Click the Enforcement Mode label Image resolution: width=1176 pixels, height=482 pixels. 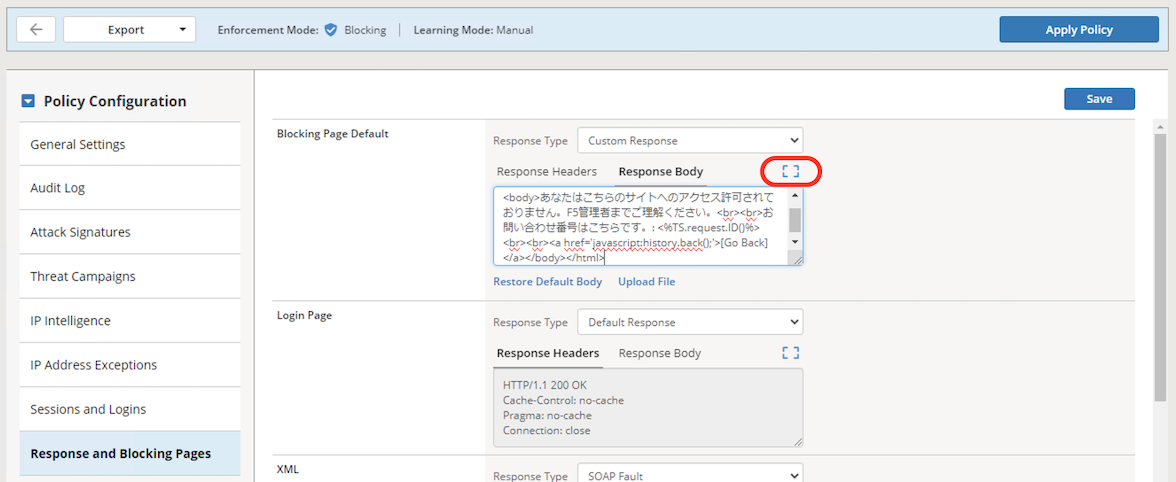(x=268, y=31)
